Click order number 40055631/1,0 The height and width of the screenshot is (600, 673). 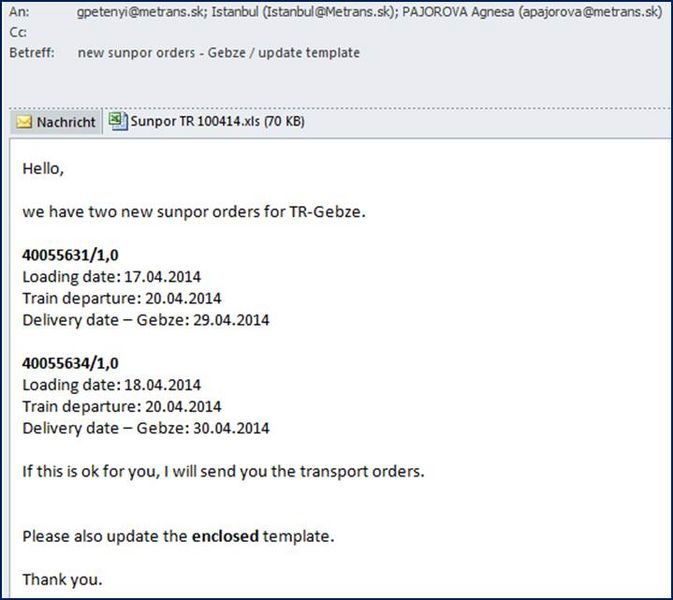[x=70, y=255]
